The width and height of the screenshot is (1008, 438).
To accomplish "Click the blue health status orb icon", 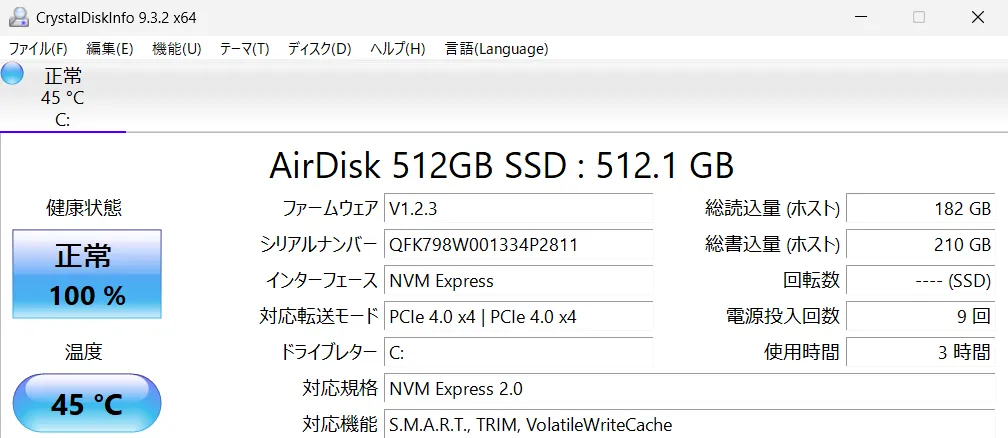I will [12, 74].
